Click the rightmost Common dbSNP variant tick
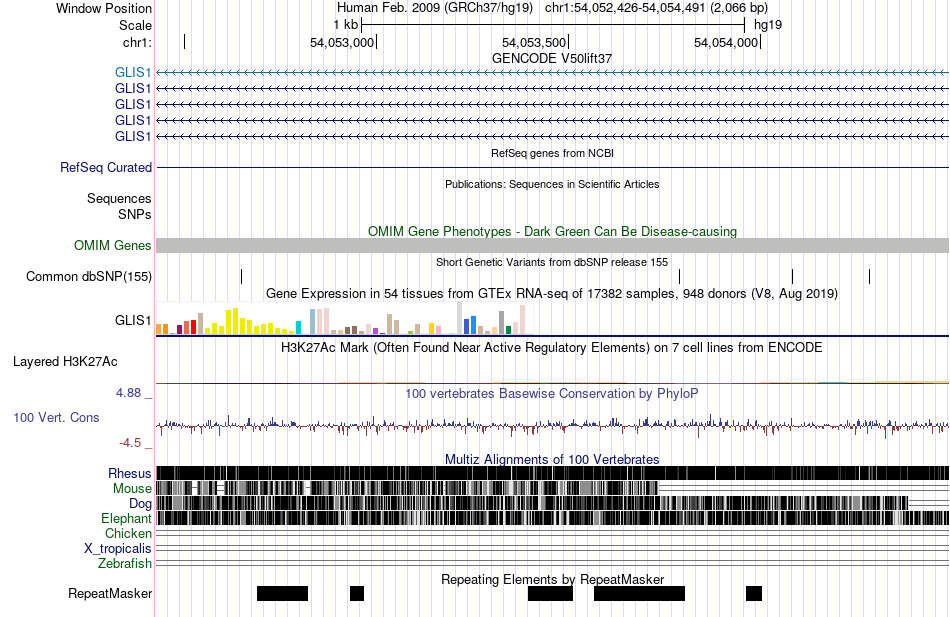Viewport: 950px width, 617px height. pyautogui.click(x=869, y=276)
